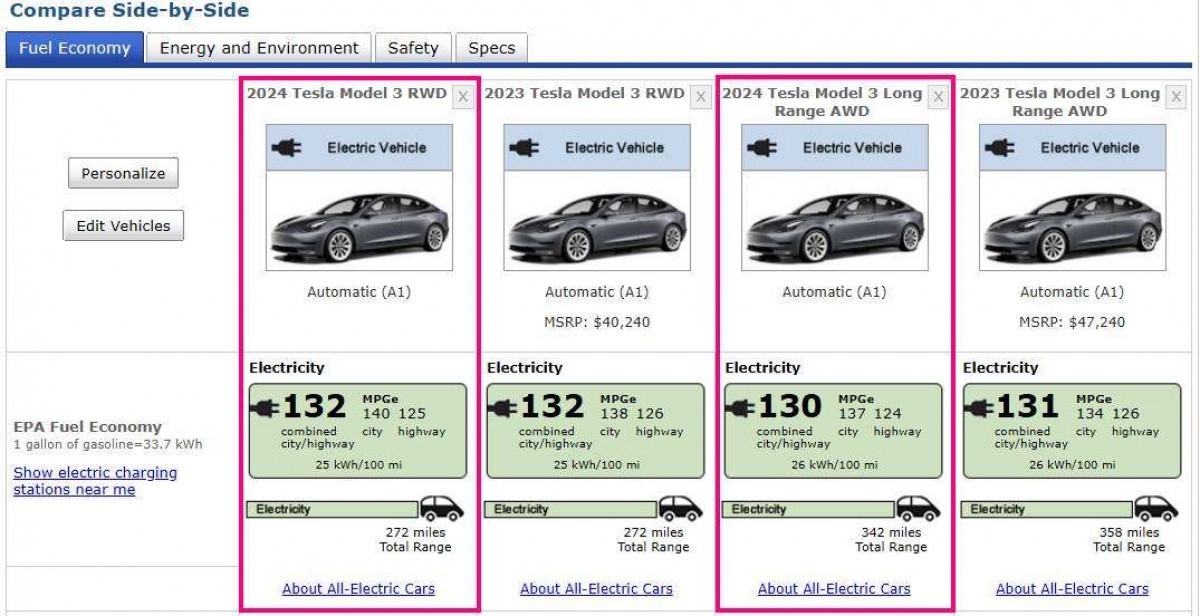Click the plug icon above the 2024 Model 3 RWD
Screen dimensions: 1200x616
click(x=287, y=148)
